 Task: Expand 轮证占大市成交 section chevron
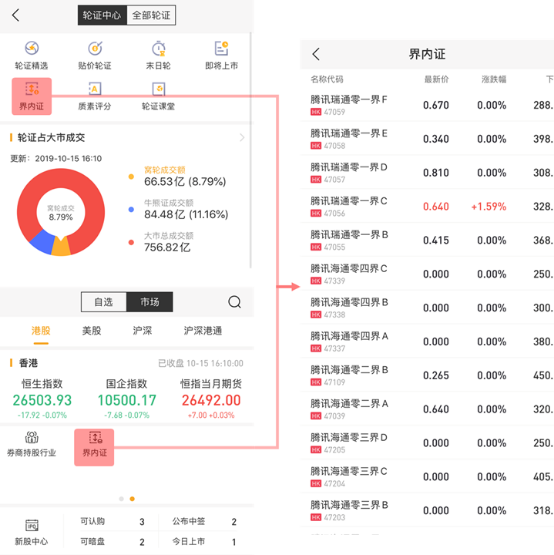(242, 137)
